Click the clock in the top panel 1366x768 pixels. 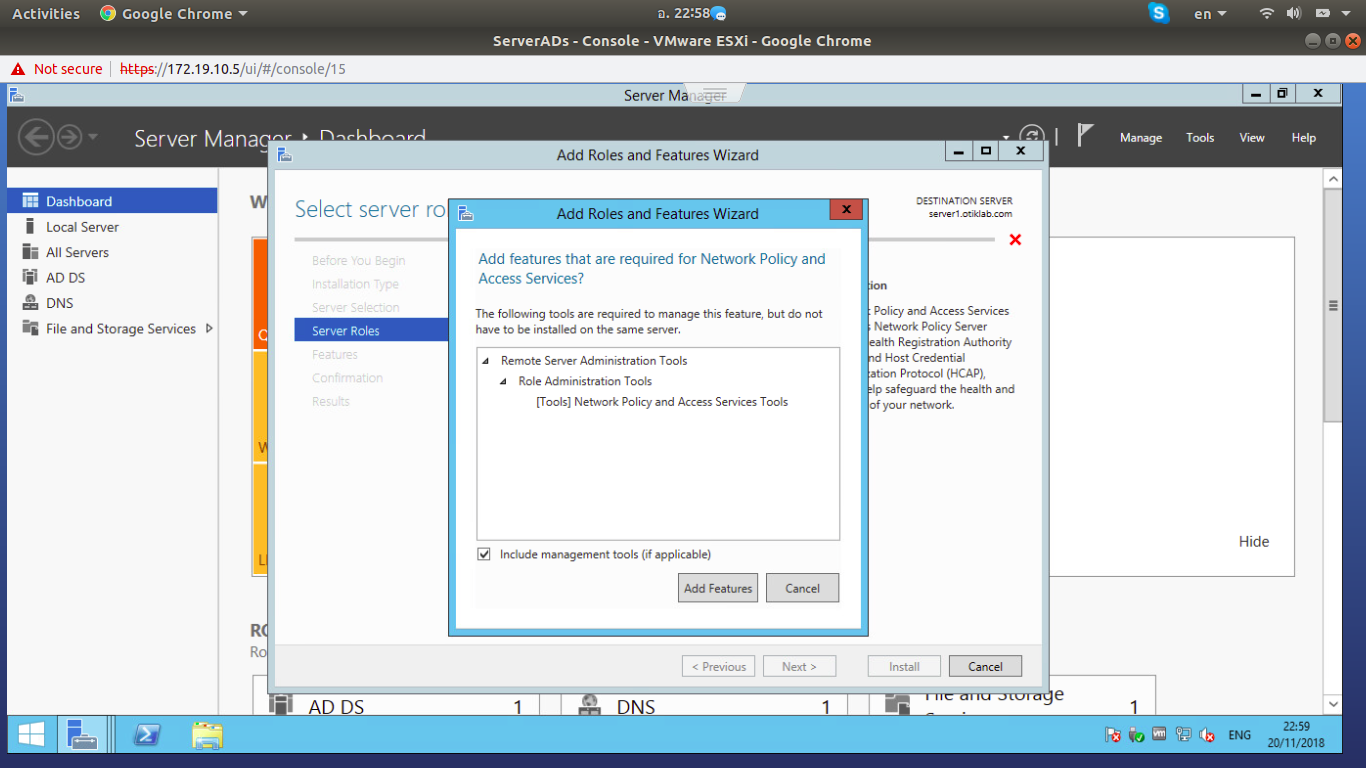683,14
